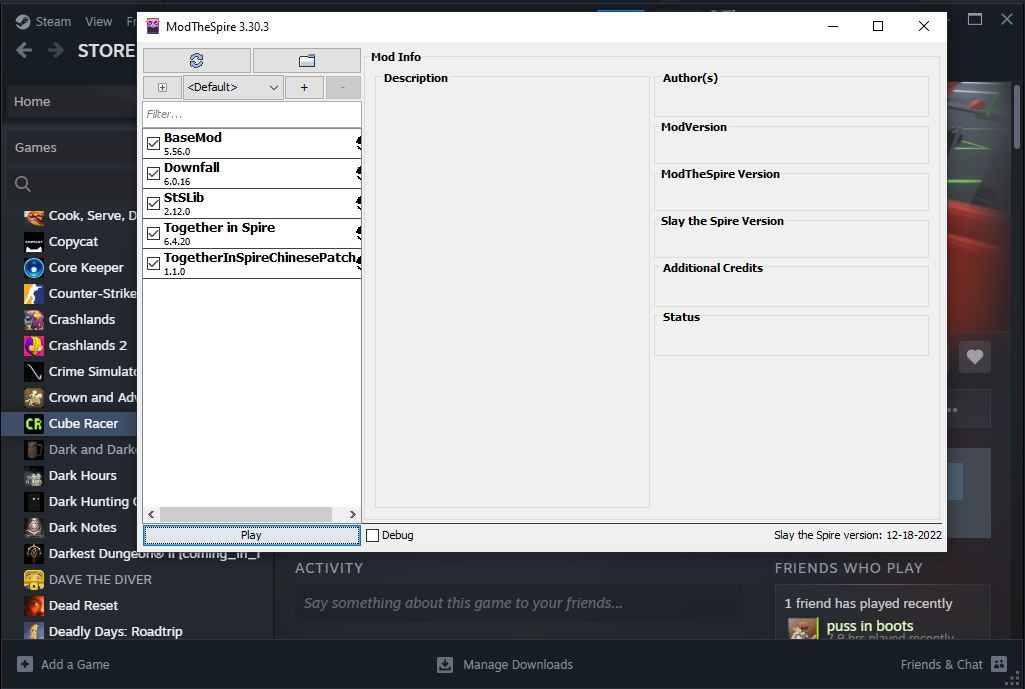The height and width of the screenshot is (689, 1025).
Task: Toggle Together in Spire mod checkbox
Action: coord(153,234)
